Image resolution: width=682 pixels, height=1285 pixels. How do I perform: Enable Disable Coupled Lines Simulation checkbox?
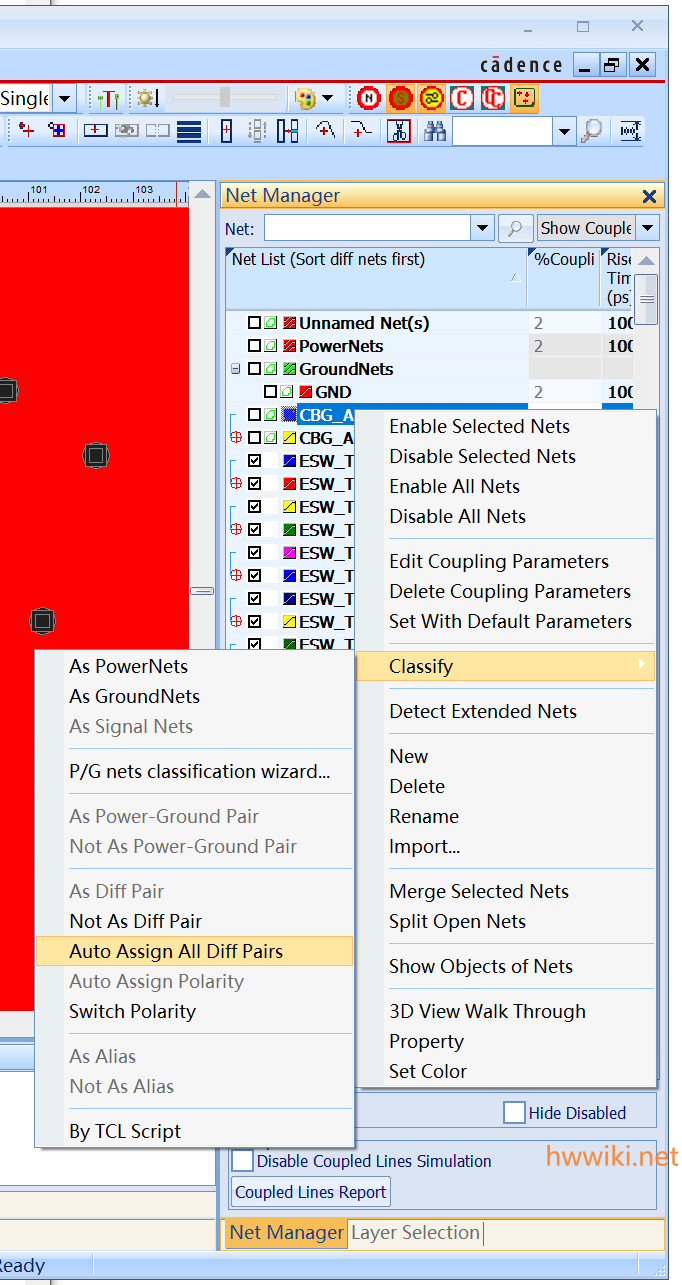point(243,1161)
